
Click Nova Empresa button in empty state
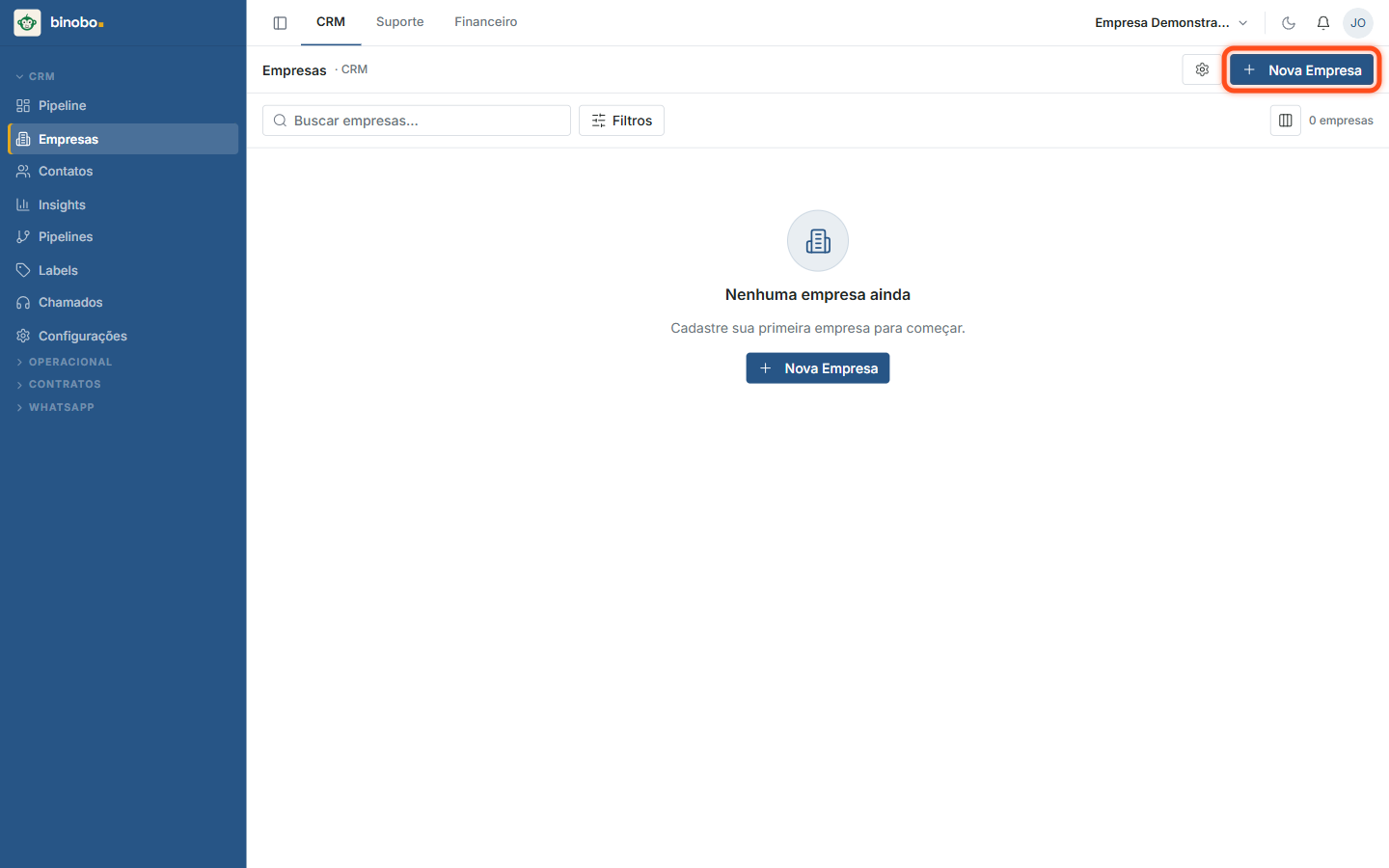pyautogui.click(x=818, y=368)
